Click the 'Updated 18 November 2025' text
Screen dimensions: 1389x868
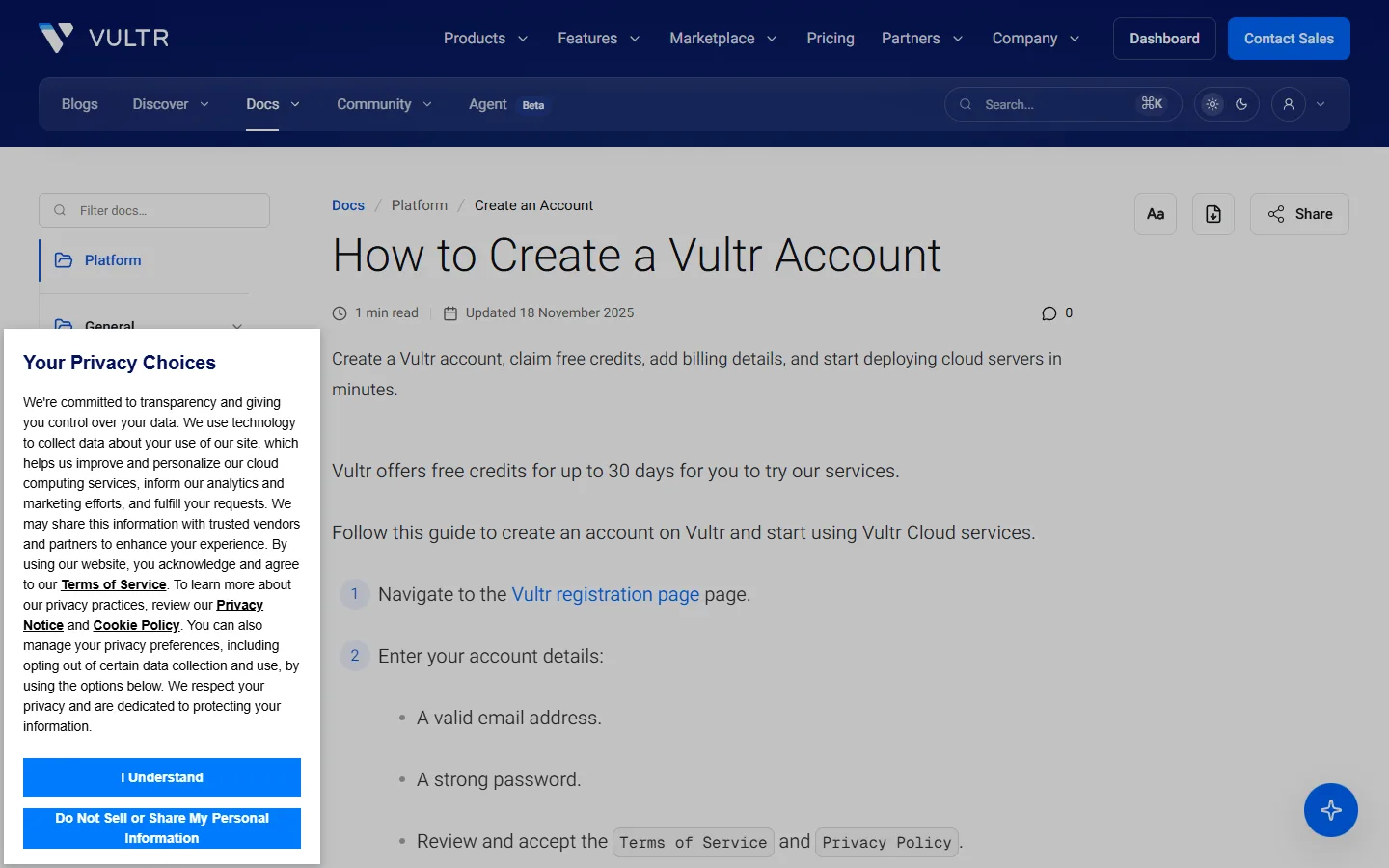(550, 312)
